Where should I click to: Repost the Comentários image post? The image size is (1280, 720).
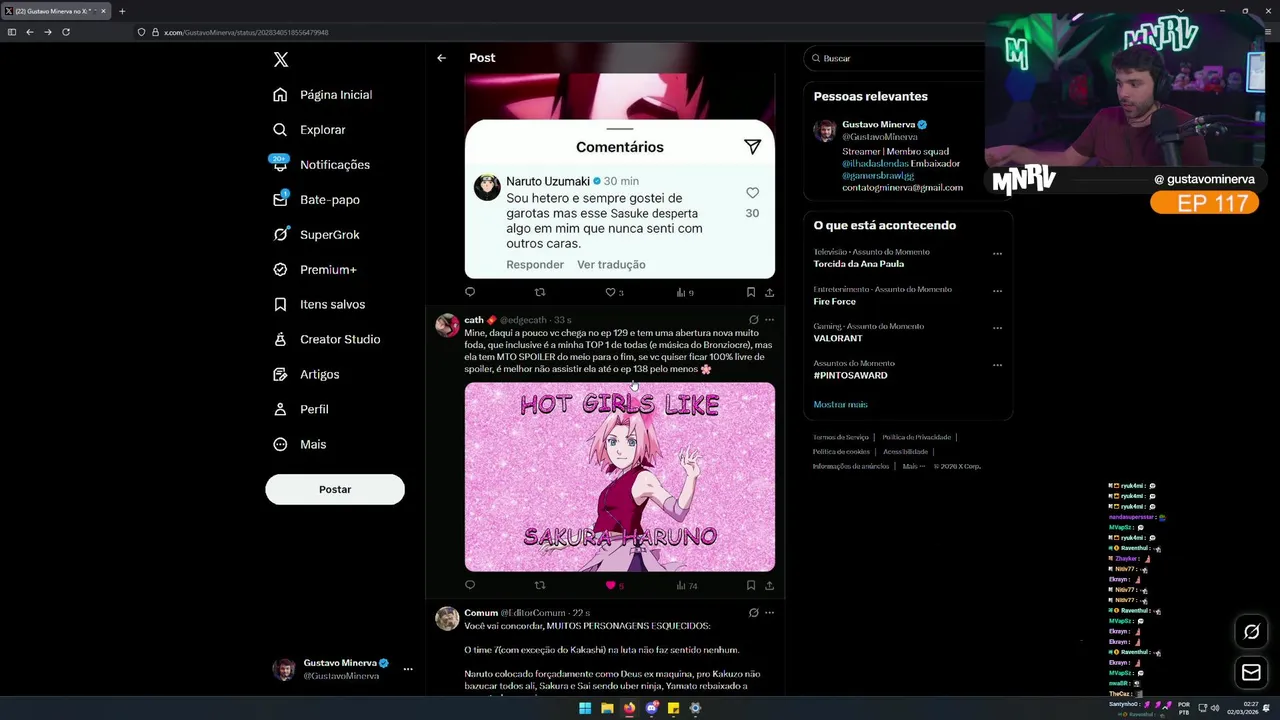(540, 292)
